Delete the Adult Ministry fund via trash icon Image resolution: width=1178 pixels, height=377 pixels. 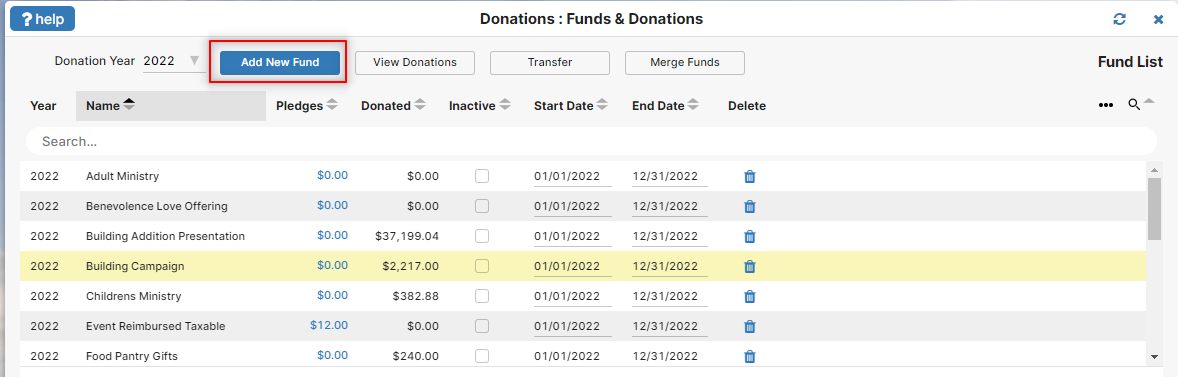click(x=749, y=176)
